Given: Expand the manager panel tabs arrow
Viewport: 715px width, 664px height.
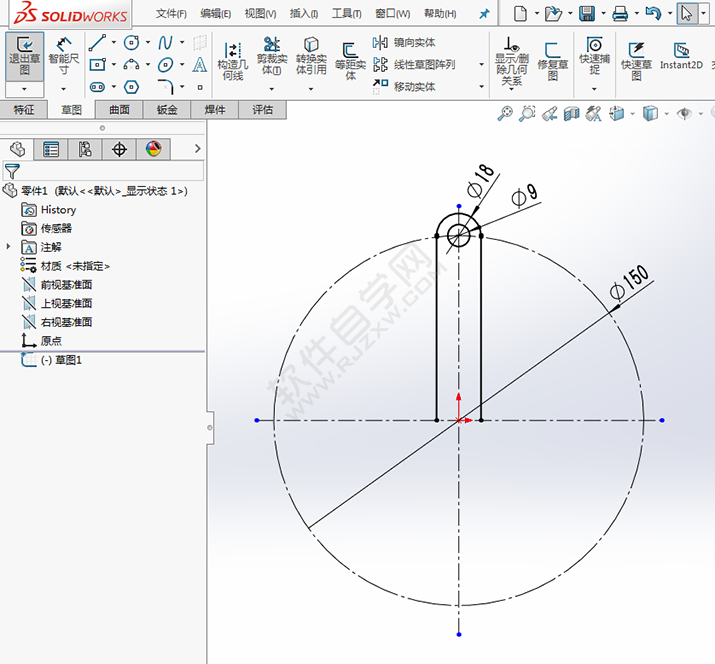Looking at the screenshot, I should click(x=197, y=149).
